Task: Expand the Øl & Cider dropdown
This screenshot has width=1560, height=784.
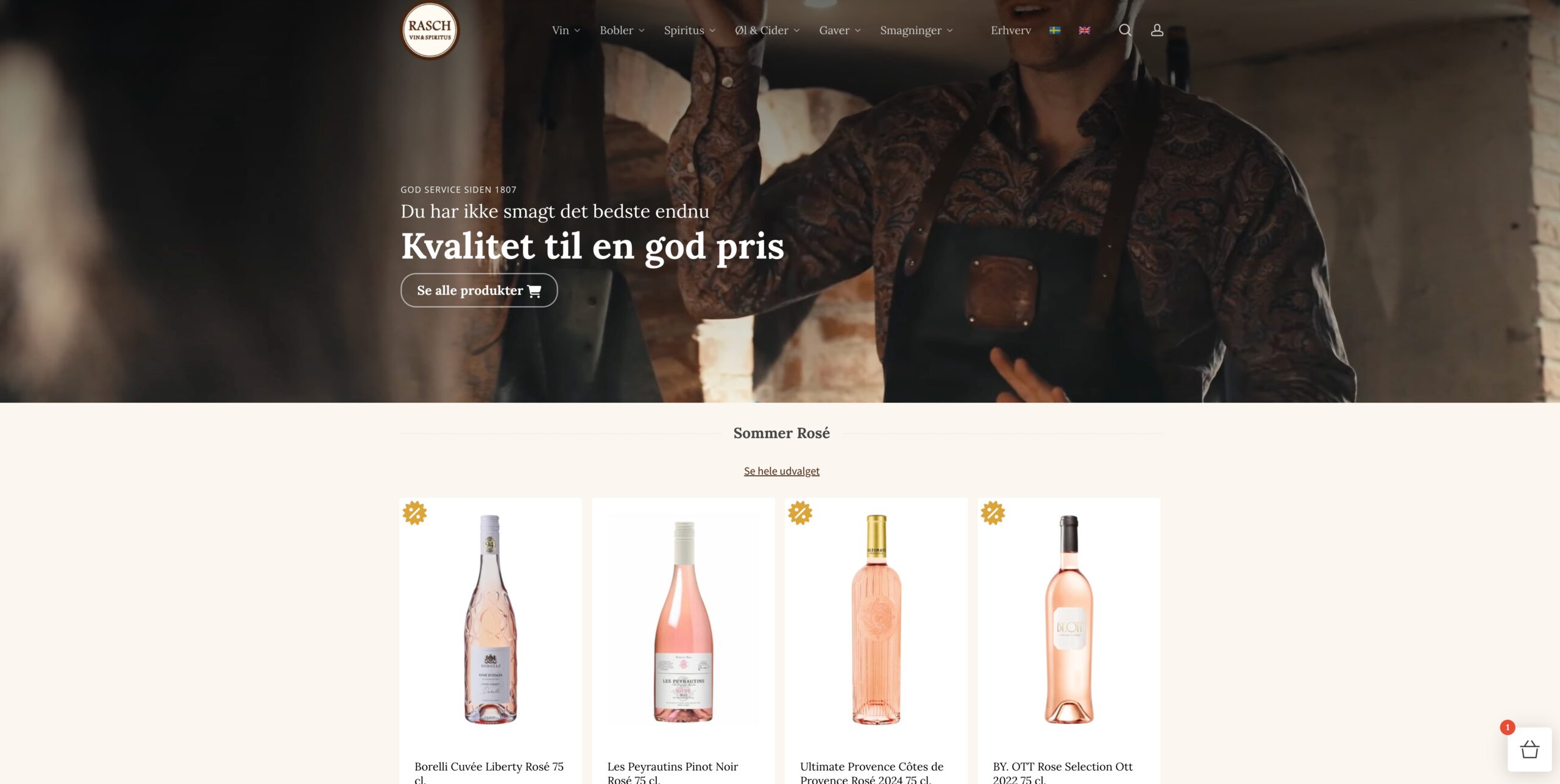Action: click(767, 30)
